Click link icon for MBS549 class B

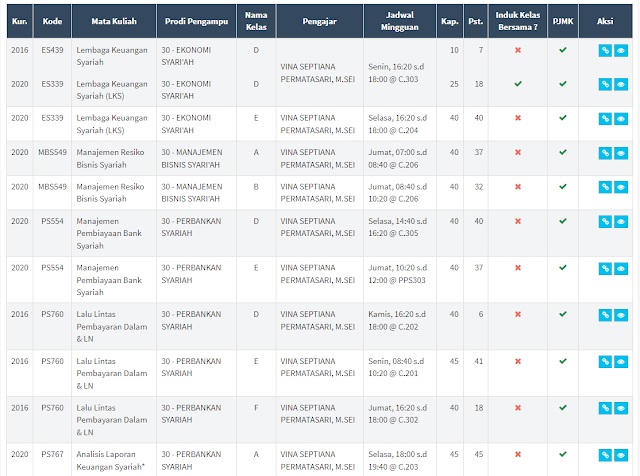605,187
